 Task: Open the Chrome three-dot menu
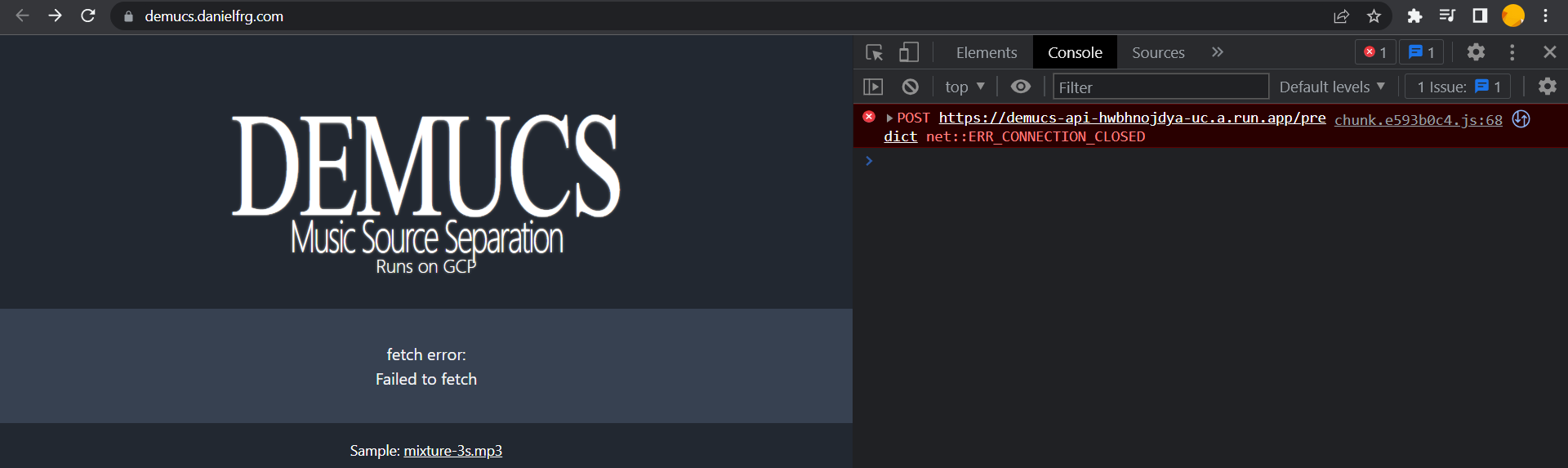(x=1545, y=16)
